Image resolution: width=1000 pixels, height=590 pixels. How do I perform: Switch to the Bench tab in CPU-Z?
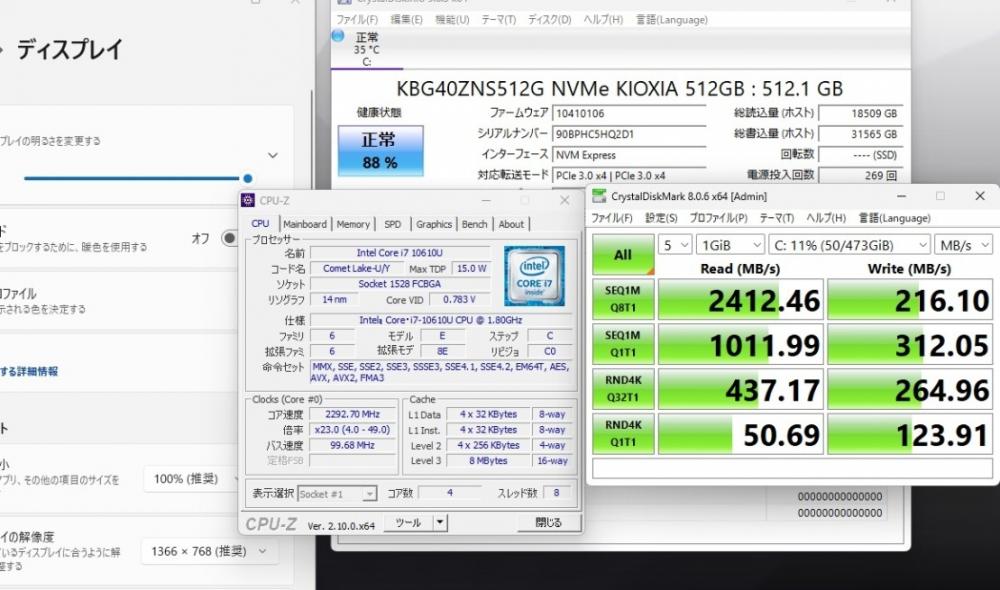[474, 224]
